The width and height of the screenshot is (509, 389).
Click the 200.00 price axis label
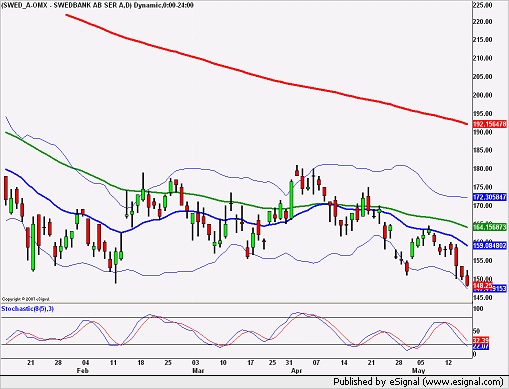tap(483, 95)
